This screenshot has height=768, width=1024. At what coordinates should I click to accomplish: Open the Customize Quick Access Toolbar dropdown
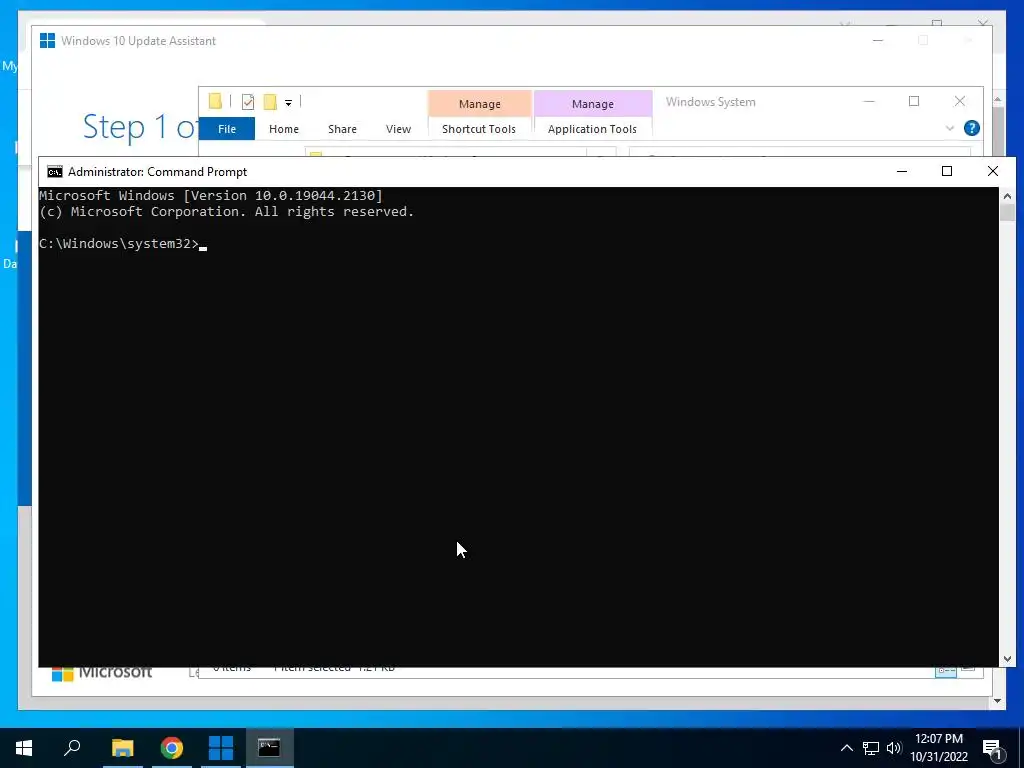click(x=288, y=102)
